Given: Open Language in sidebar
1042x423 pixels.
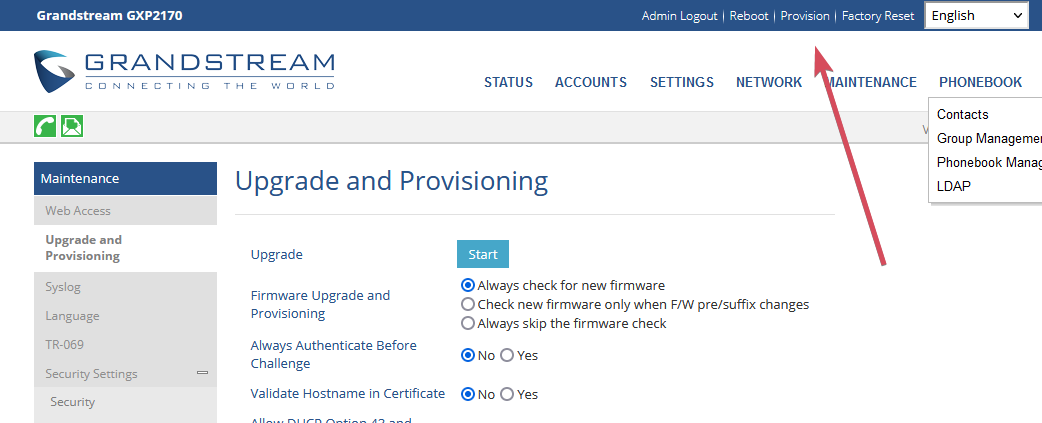Looking at the screenshot, I should coord(125,316).
